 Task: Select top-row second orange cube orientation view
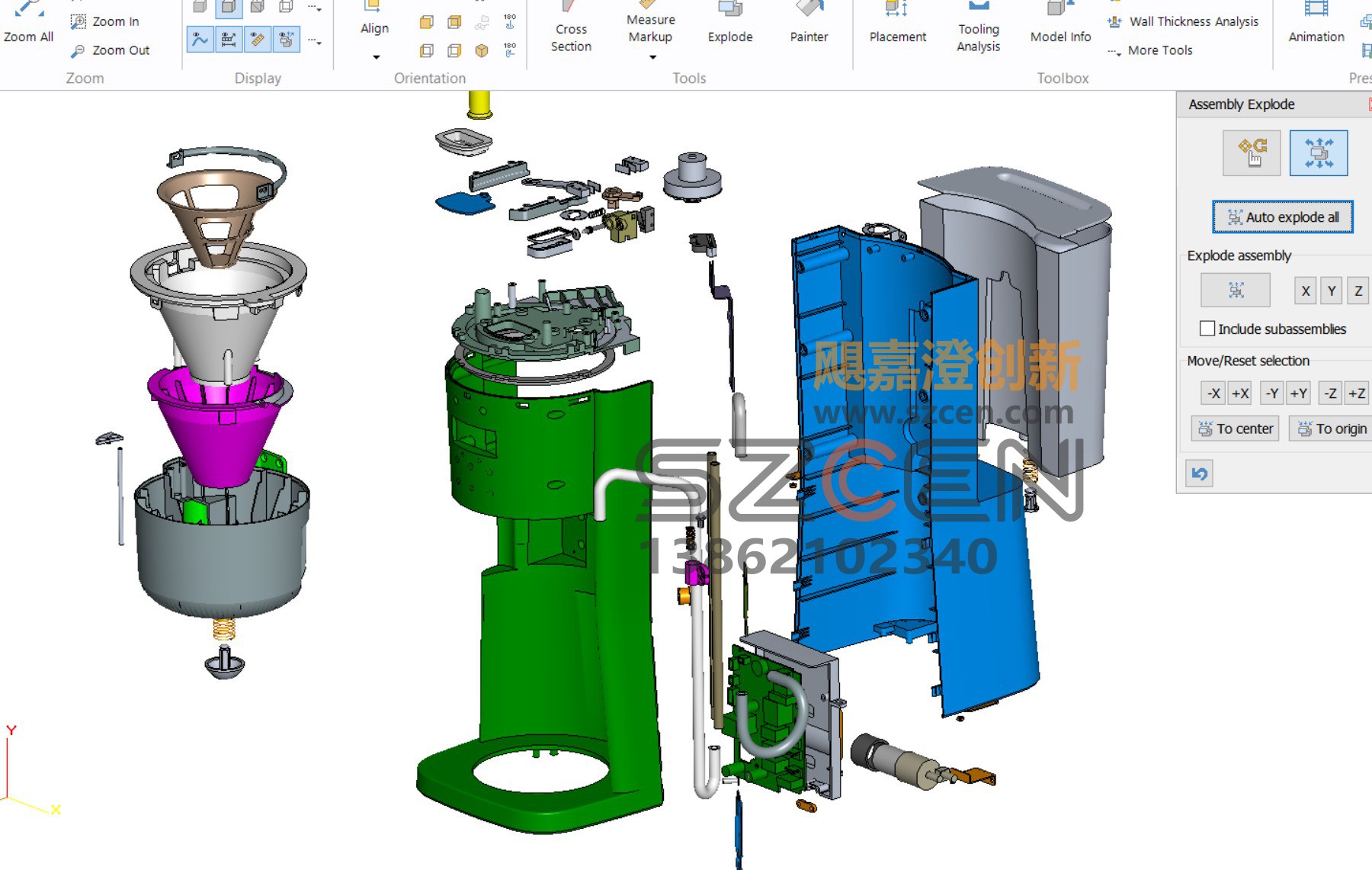454,22
